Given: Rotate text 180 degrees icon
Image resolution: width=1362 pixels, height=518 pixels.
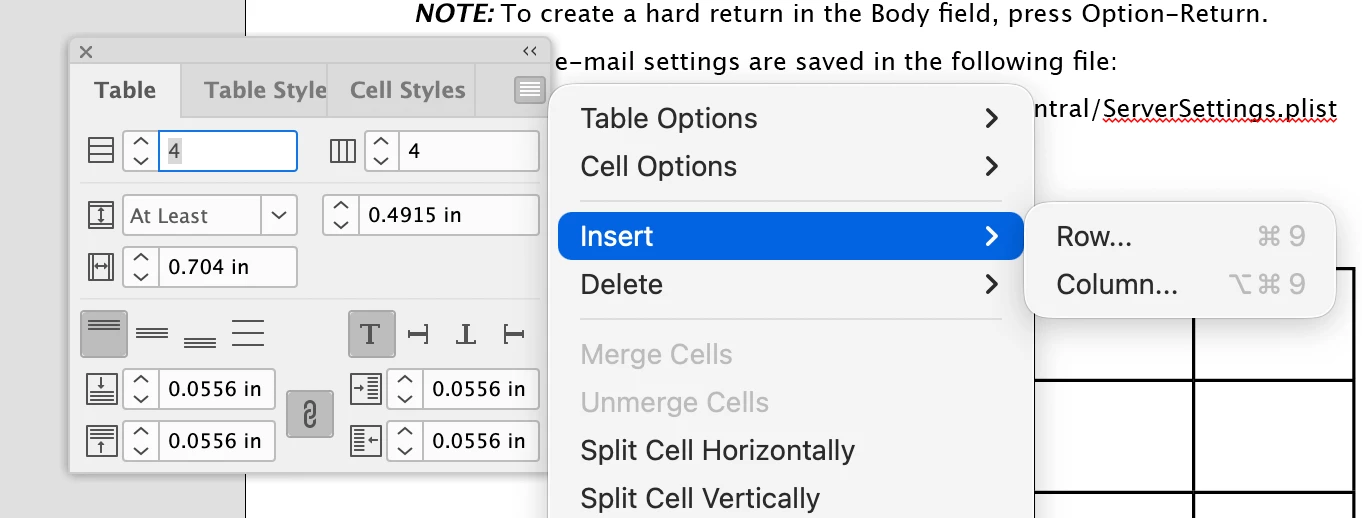Looking at the screenshot, I should coord(465,334).
